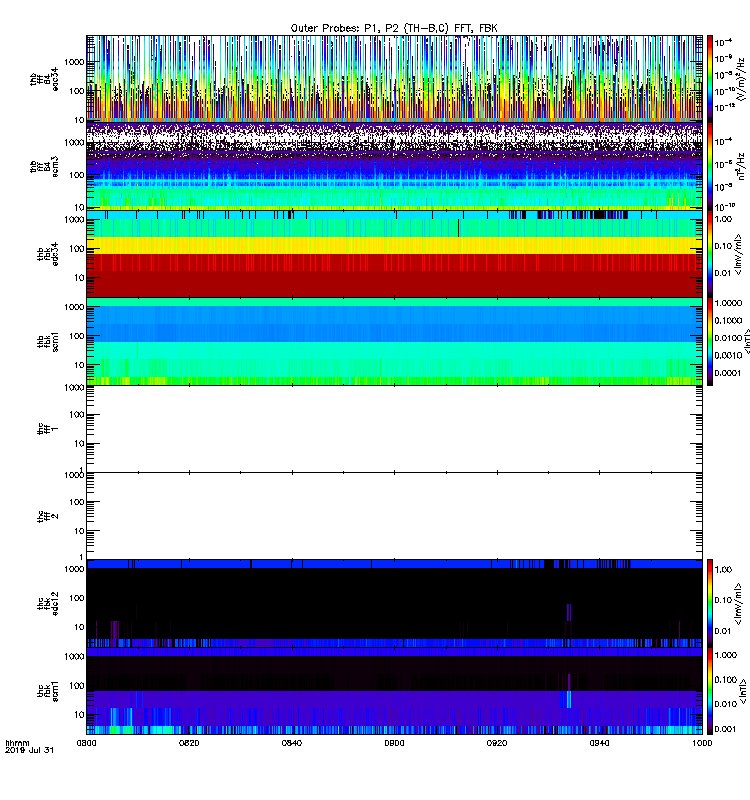Screen dimensions: 750x800
Task: Click the thc fbk scm1 nT color bar
Action: [710, 691]
